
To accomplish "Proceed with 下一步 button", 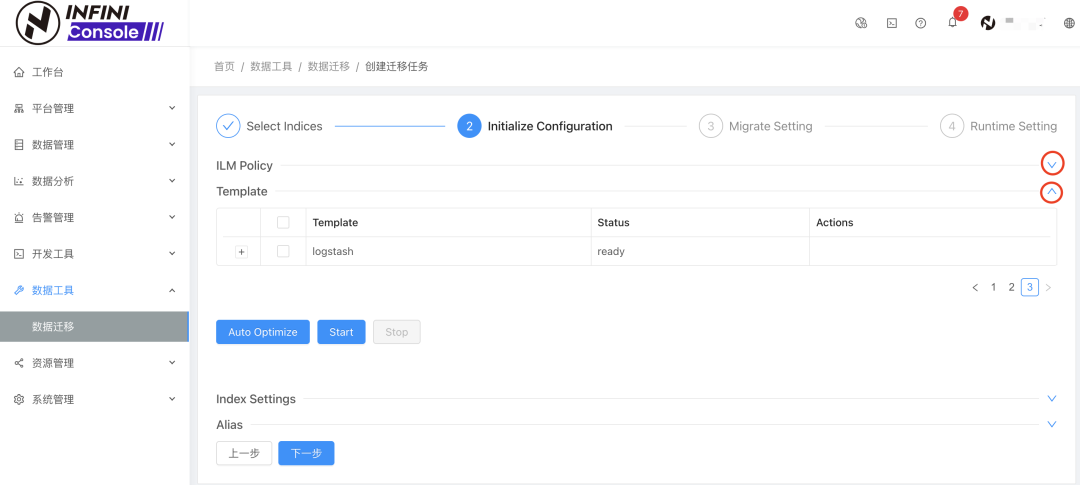I will 307,453.
